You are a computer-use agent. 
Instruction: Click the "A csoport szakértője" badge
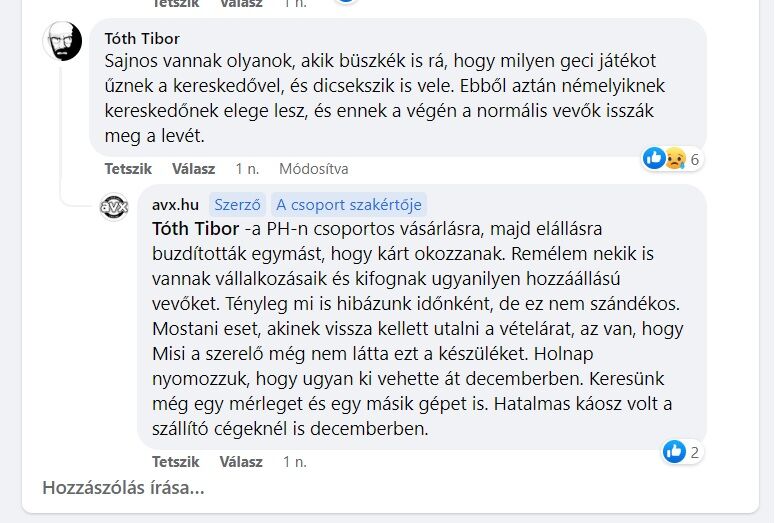[x=350, y=204]
